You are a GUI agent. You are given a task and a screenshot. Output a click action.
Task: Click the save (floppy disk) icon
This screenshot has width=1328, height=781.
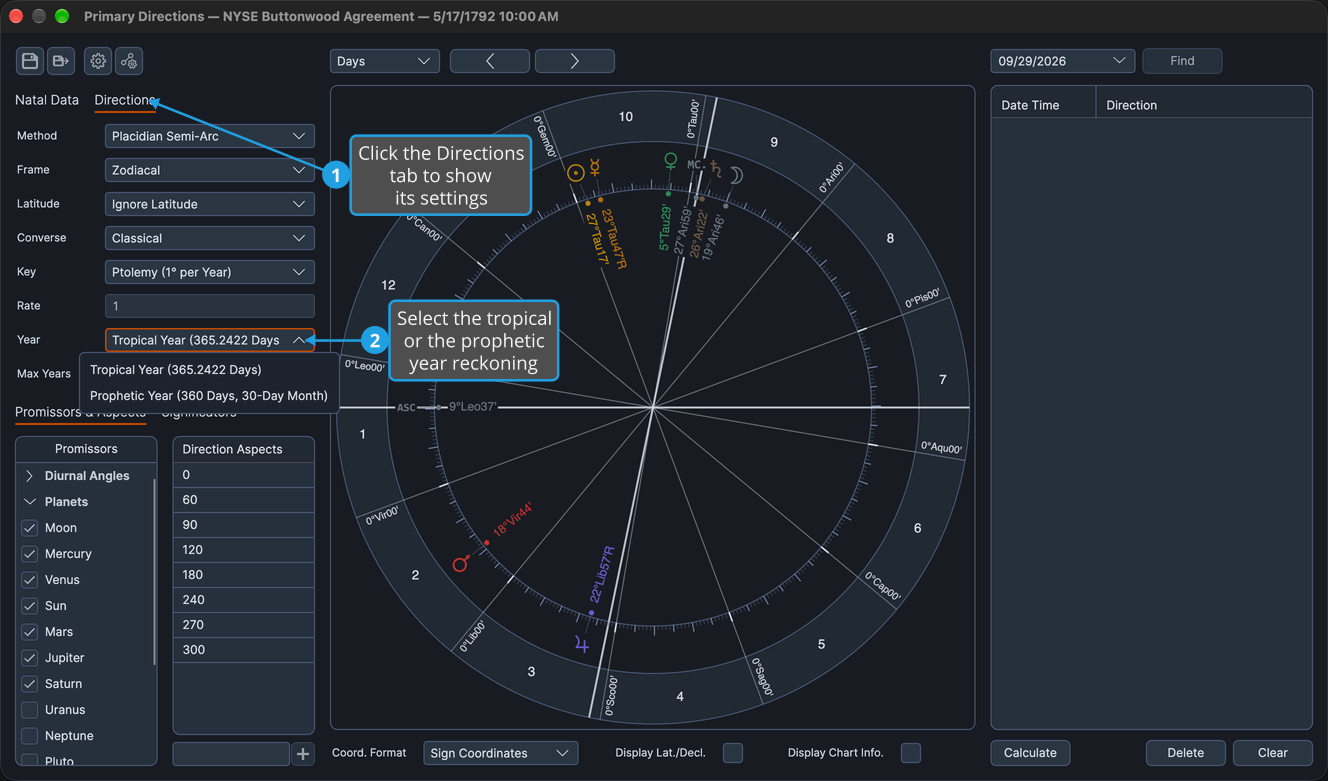coord(30,61)
